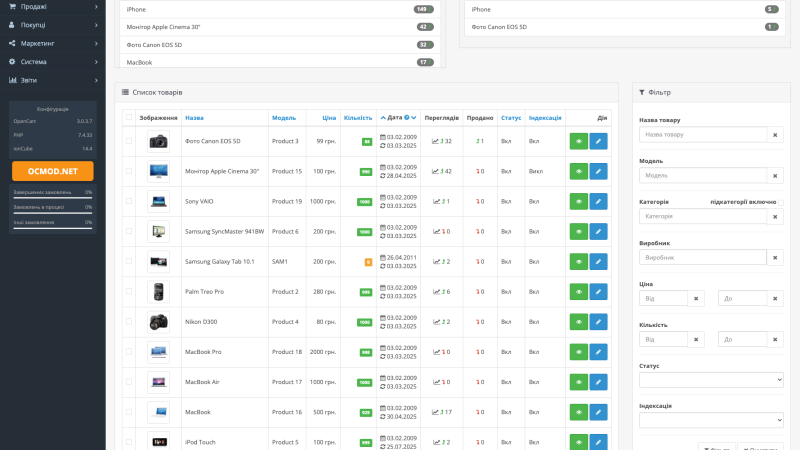Sort the table by Модель column
Viewport: 800px width, 450px height.
coord(284,118)
